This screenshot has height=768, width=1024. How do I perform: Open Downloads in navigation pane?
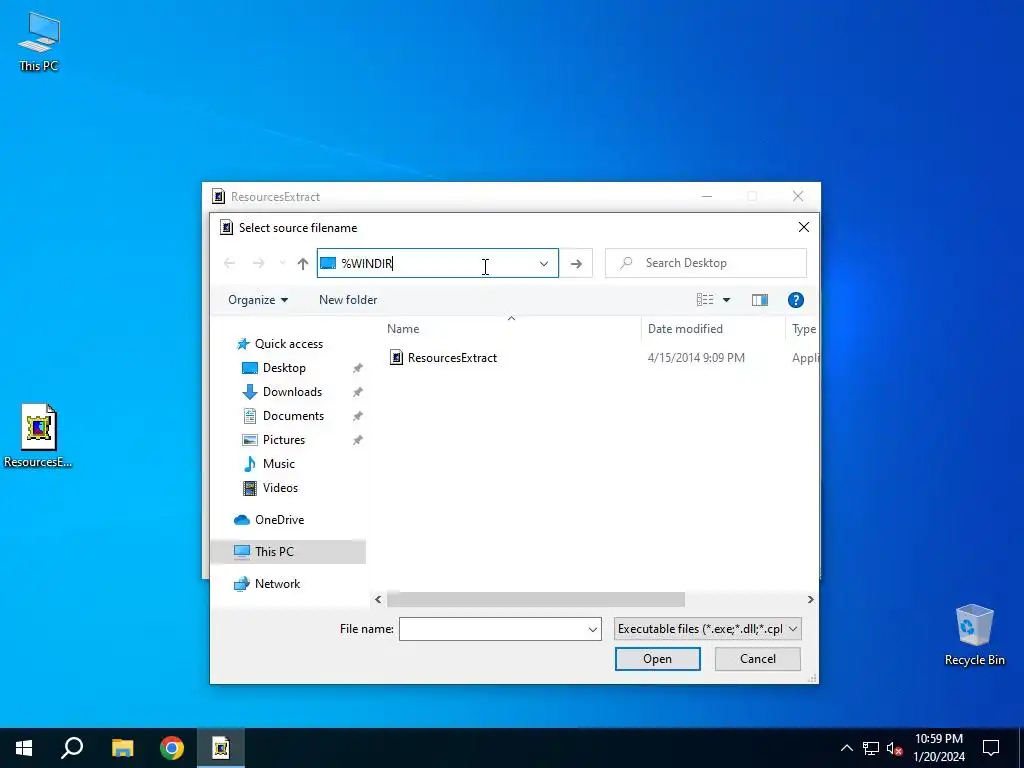tap(292, 392)
